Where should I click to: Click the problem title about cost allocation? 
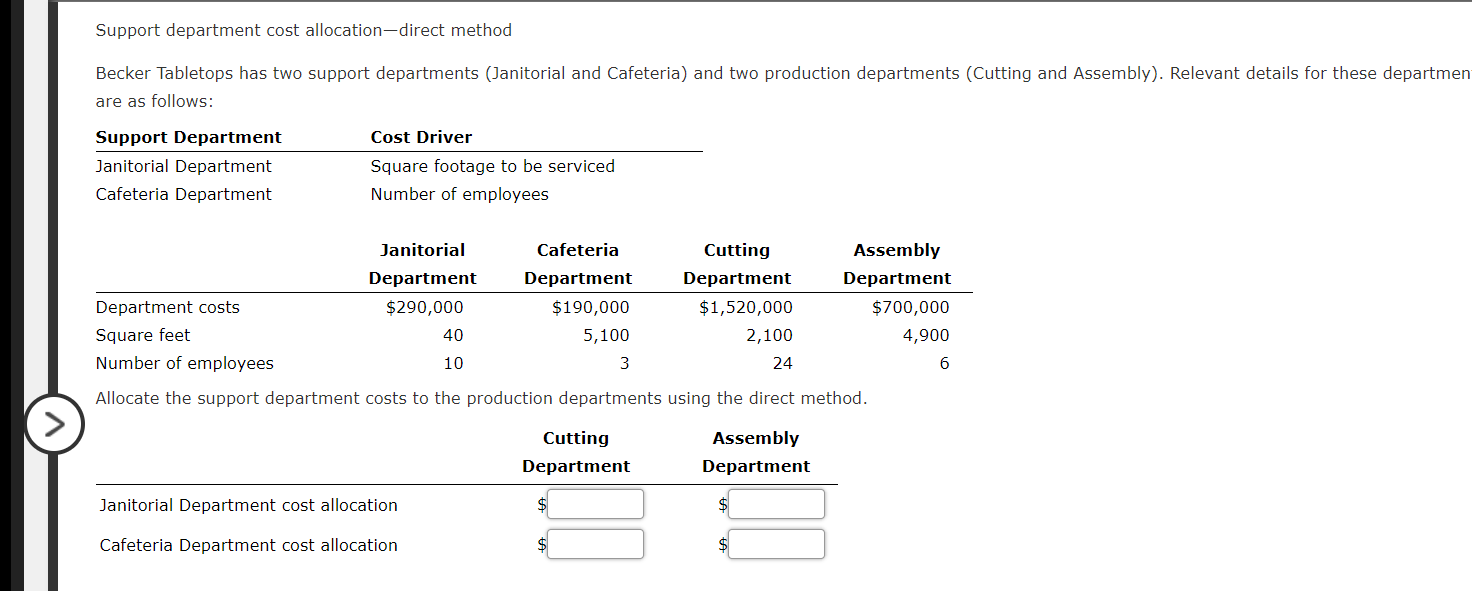303,30
